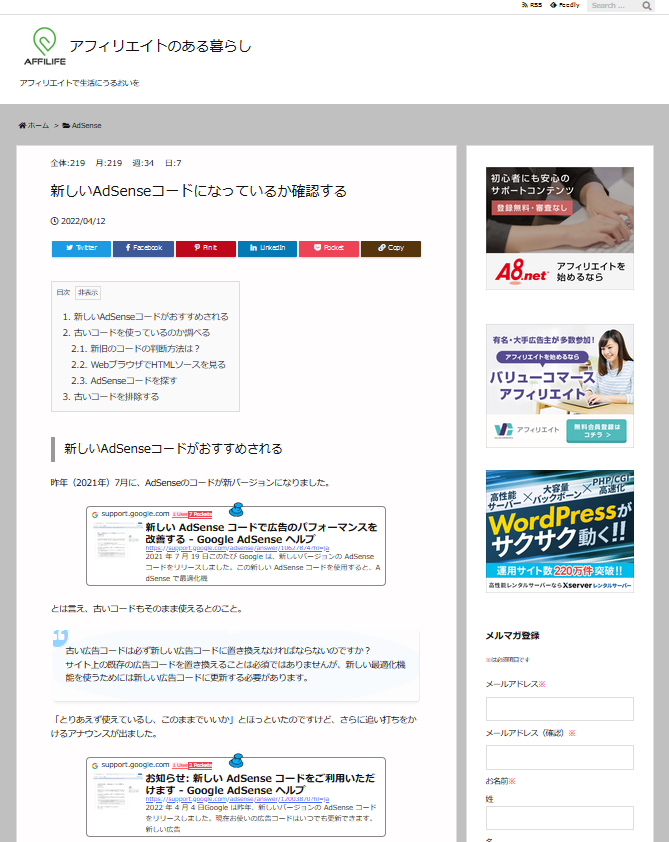The height and width of the screenshot is (842, 669).
Task: Focus the 姓 name input field
Action: (559, 818)
